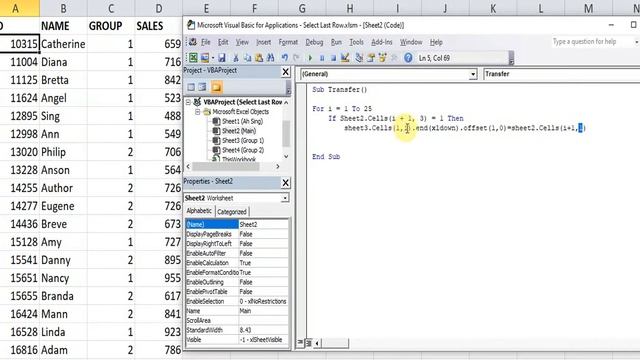Screen dimensions: 640x360
Task: Run the macro with the green play icon
Action: (x=310, y=58)
